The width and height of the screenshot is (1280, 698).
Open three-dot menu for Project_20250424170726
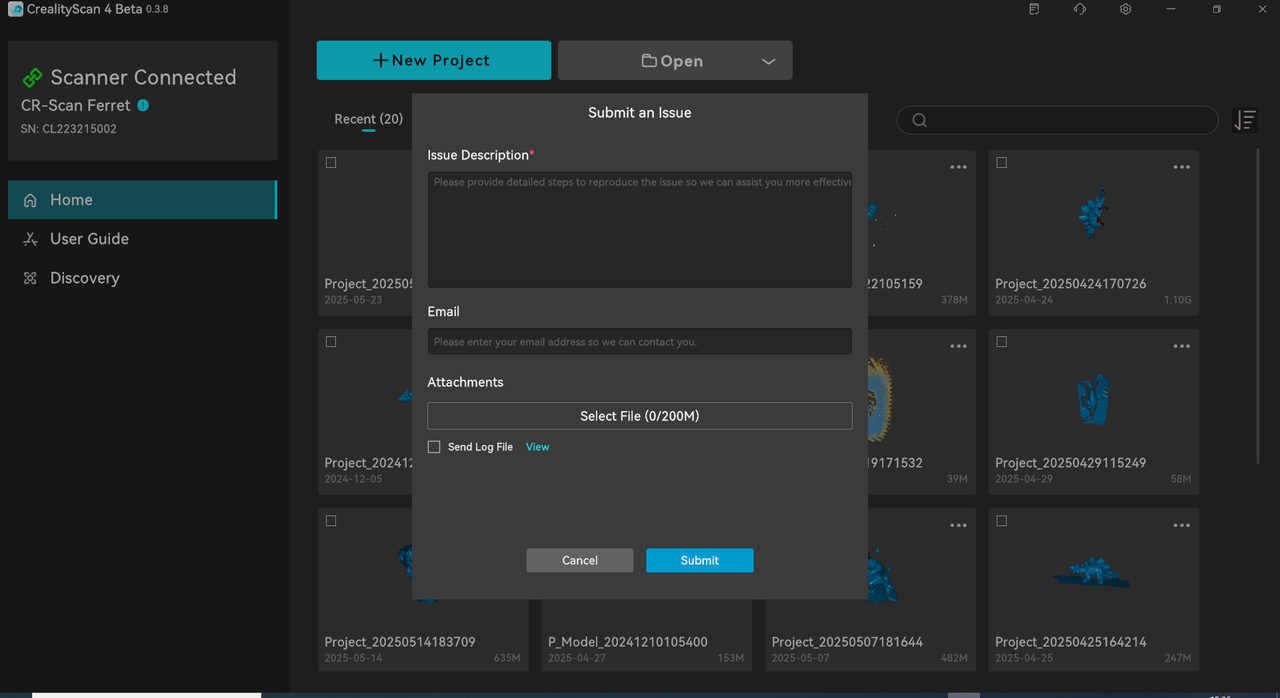point(1181,167)
